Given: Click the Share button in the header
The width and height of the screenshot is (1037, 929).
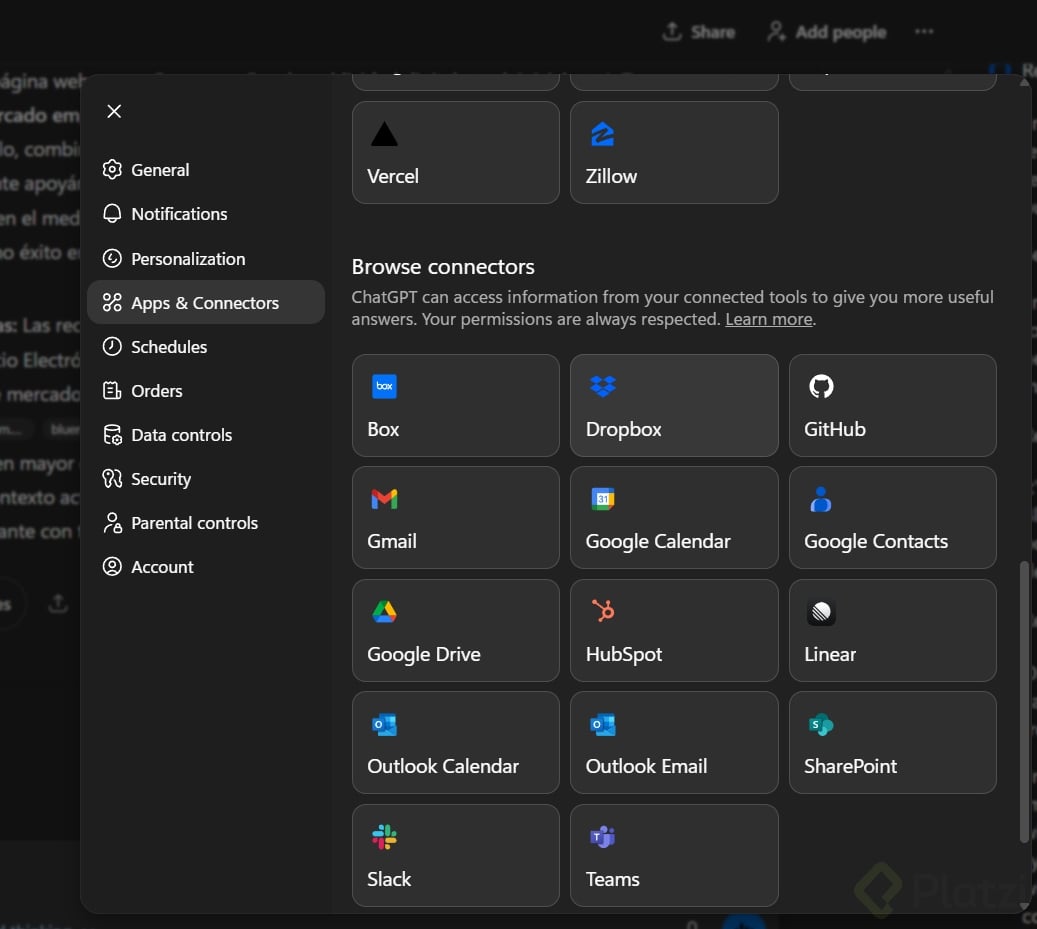Looking at the screenshot, I should (x=699, y=32).
